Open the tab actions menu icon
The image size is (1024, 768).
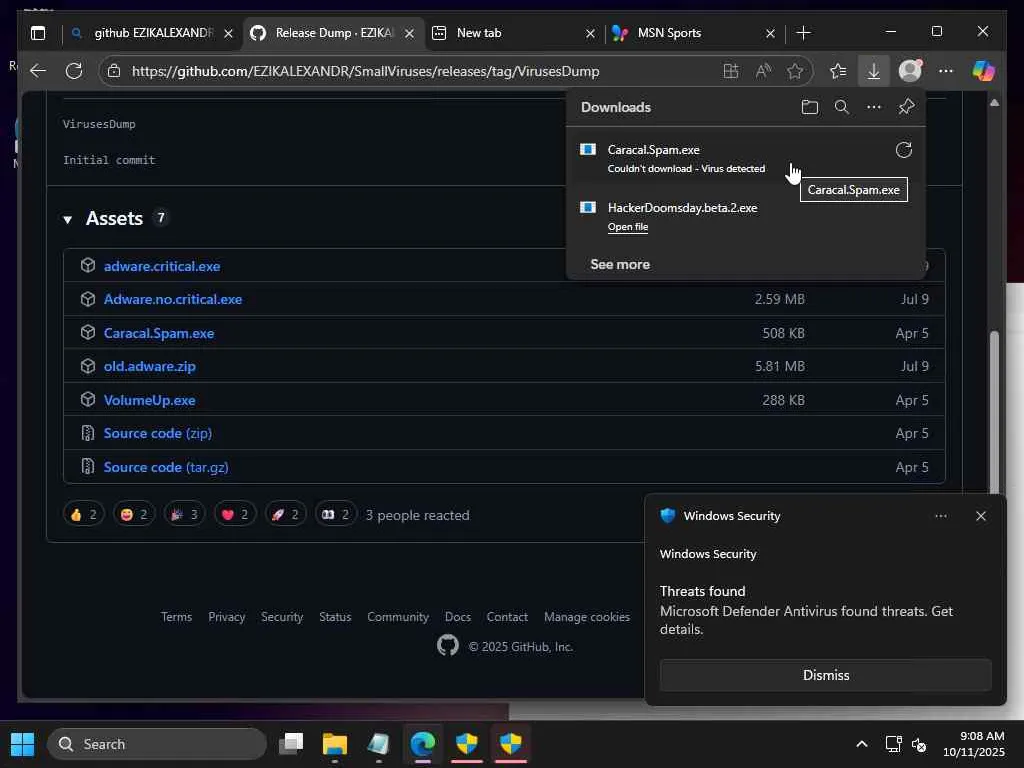(38, 33)
